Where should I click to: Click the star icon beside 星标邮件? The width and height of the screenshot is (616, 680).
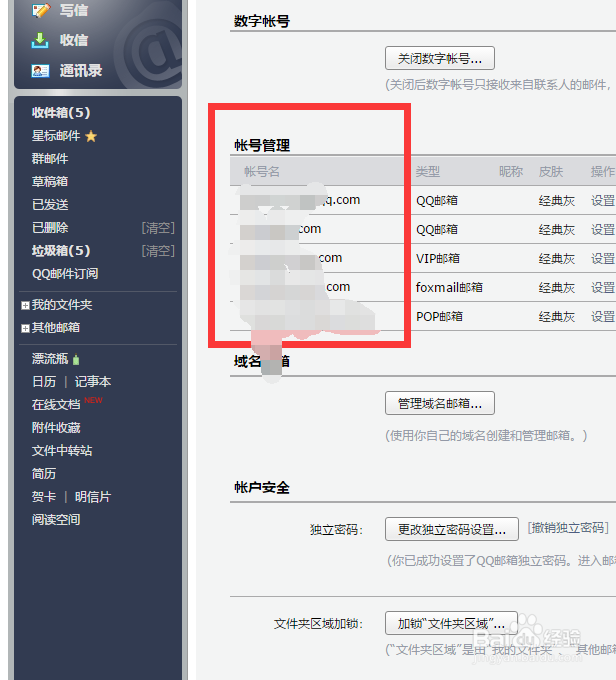click(91, 137)
